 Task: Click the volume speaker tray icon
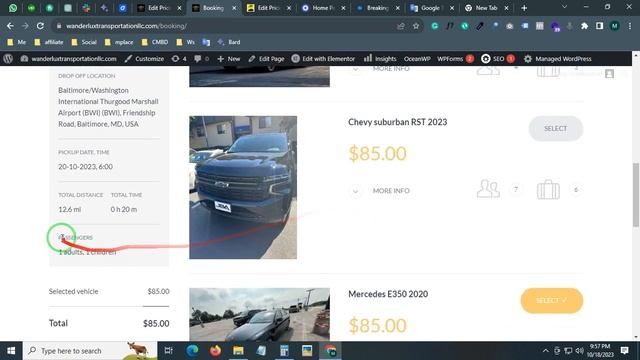pyautogui.click(x=579, y=351)
